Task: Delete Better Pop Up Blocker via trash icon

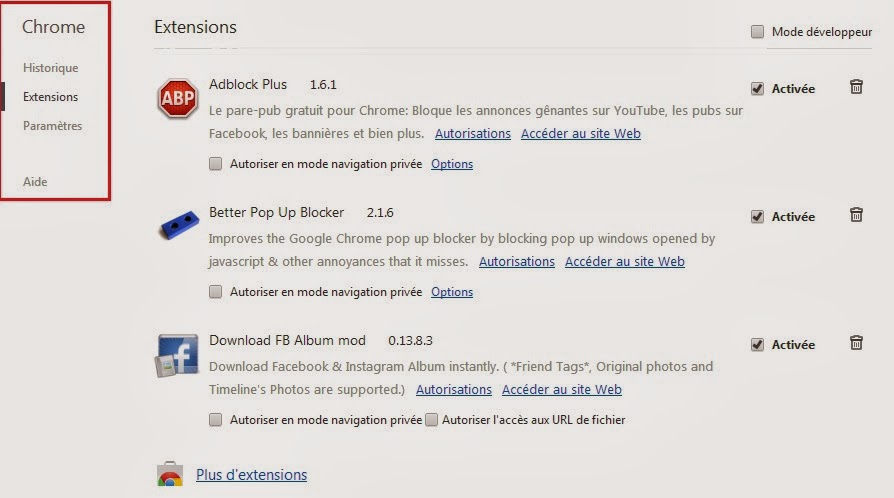Action: pos(856,215)
